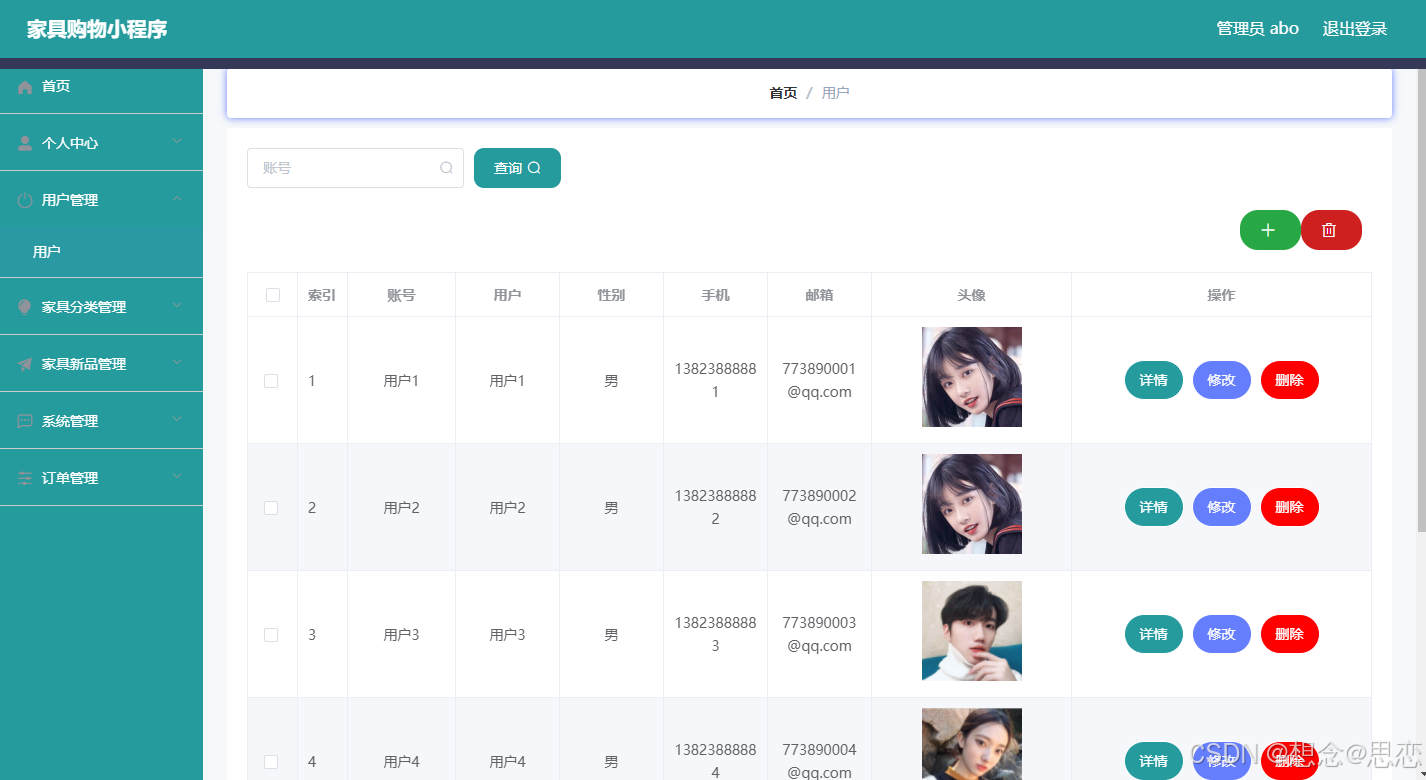Click 修改 button for 用户1
1426x780 pixels.
click(1222, 380)
